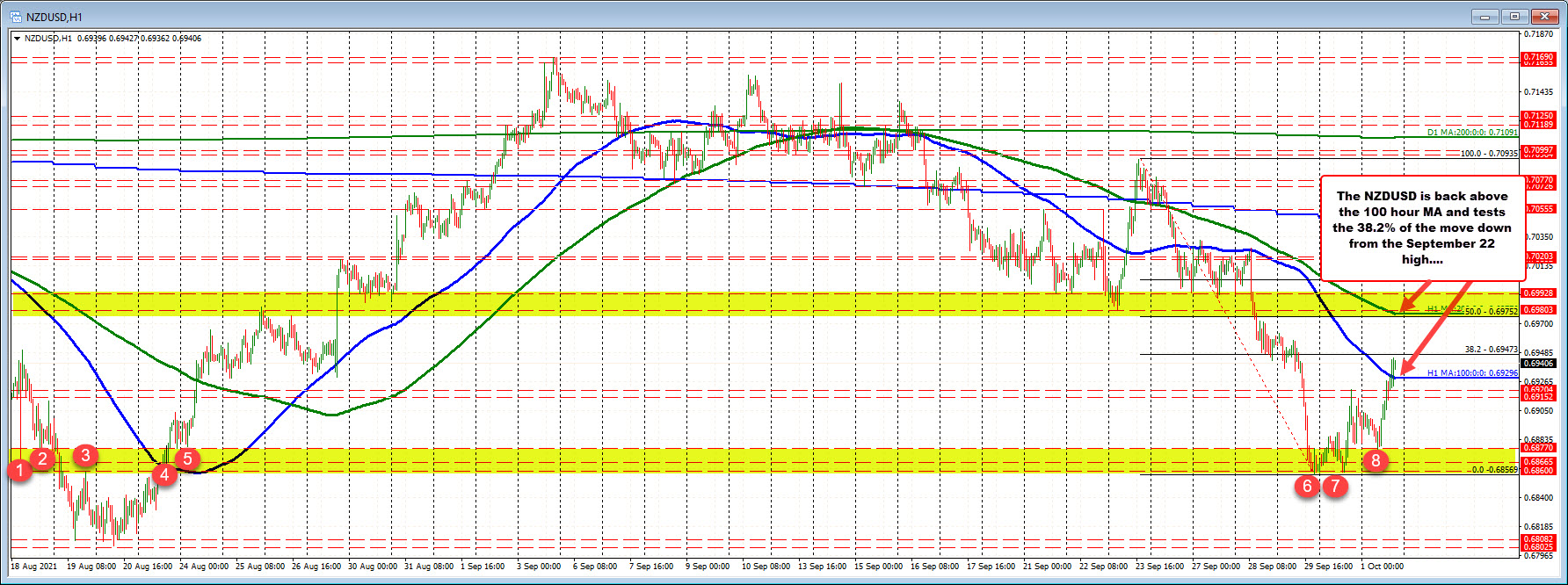Expand the NZDUSD,H1 dropdown triangle
1568x585 pixels.
[x=17, y=39]
